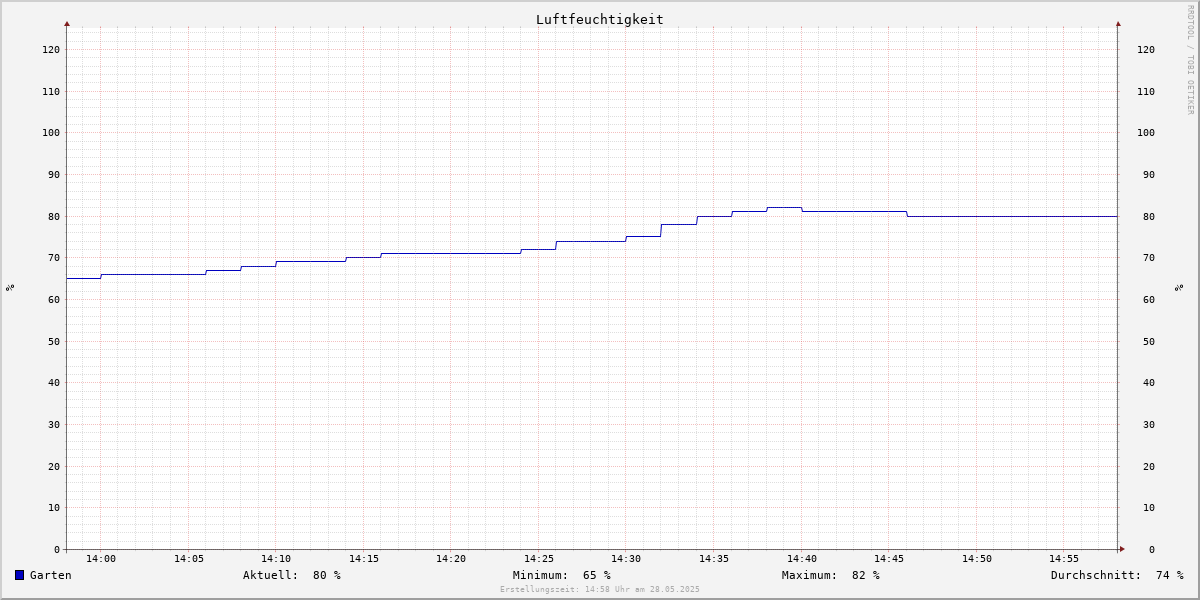Click the 110 label on right axis
This screenshot has height=600, width=1200.
1146,91
